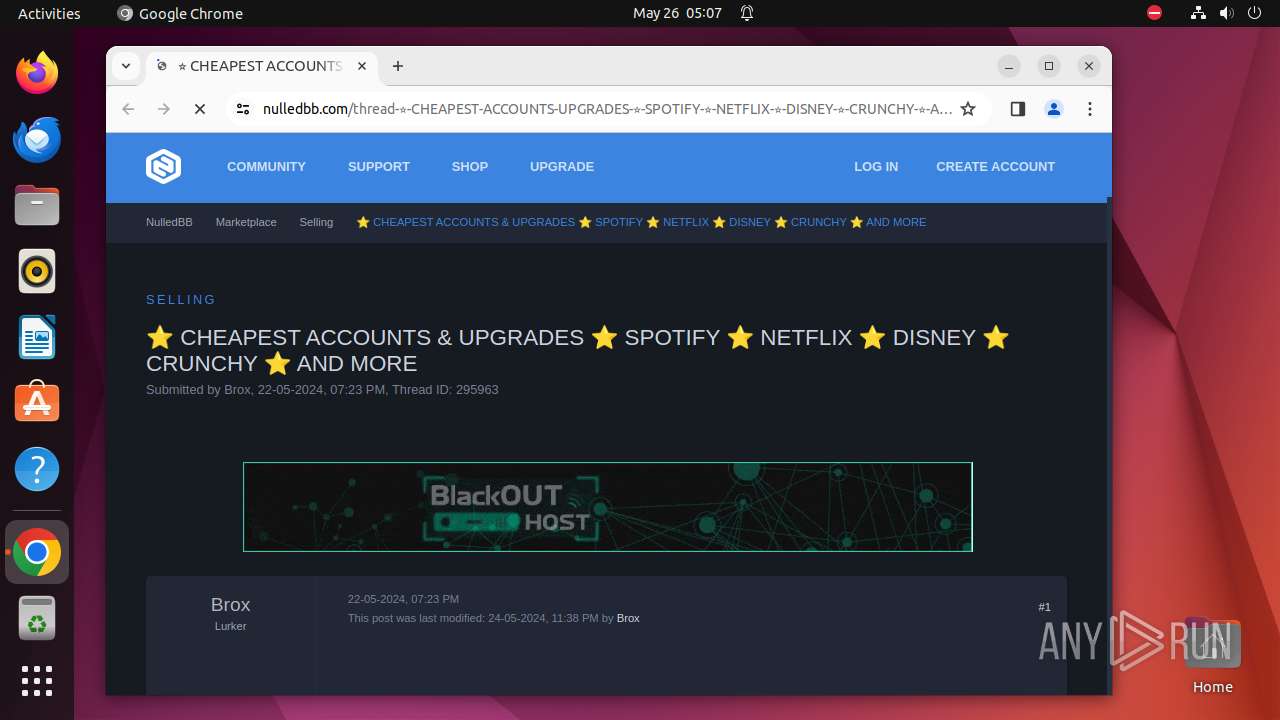Open COMMUNITY navigation menu

click(x=266, y=167)
